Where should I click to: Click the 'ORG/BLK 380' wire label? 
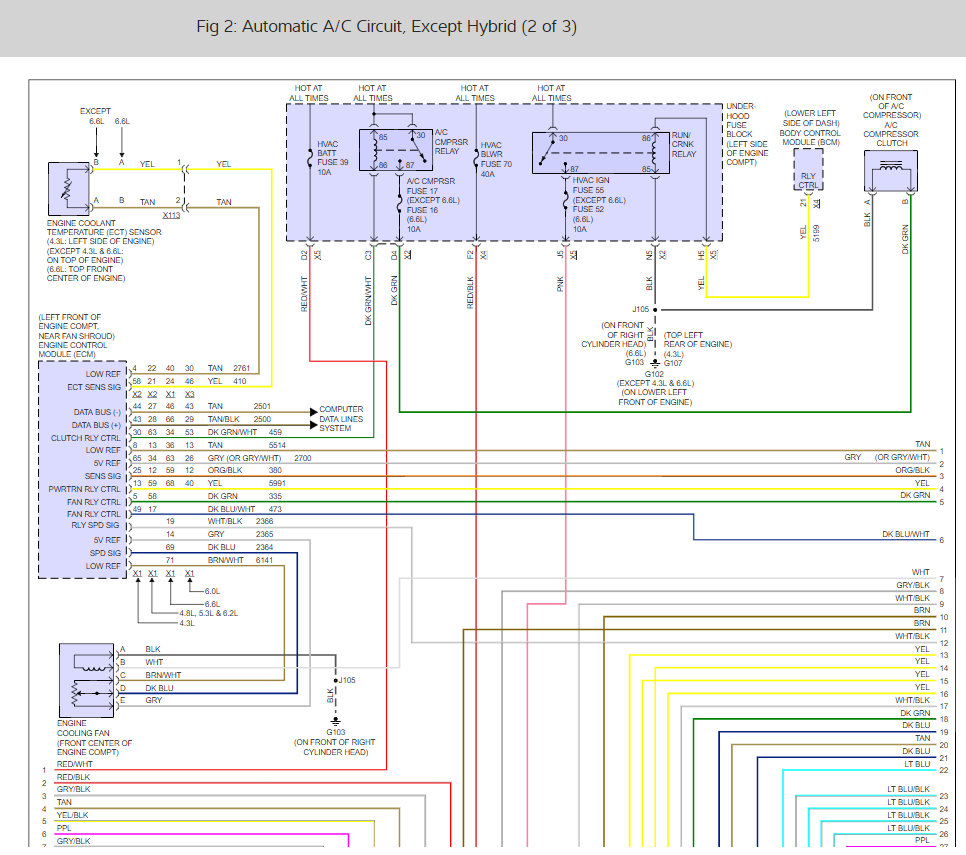click(x=245, y=470)
